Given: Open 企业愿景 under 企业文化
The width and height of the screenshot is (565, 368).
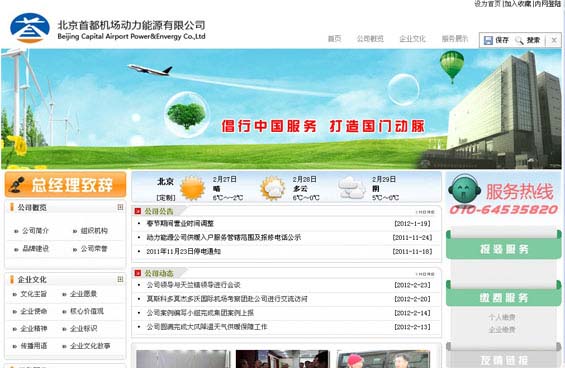Looking at the screenshot, I should point(83,294).
